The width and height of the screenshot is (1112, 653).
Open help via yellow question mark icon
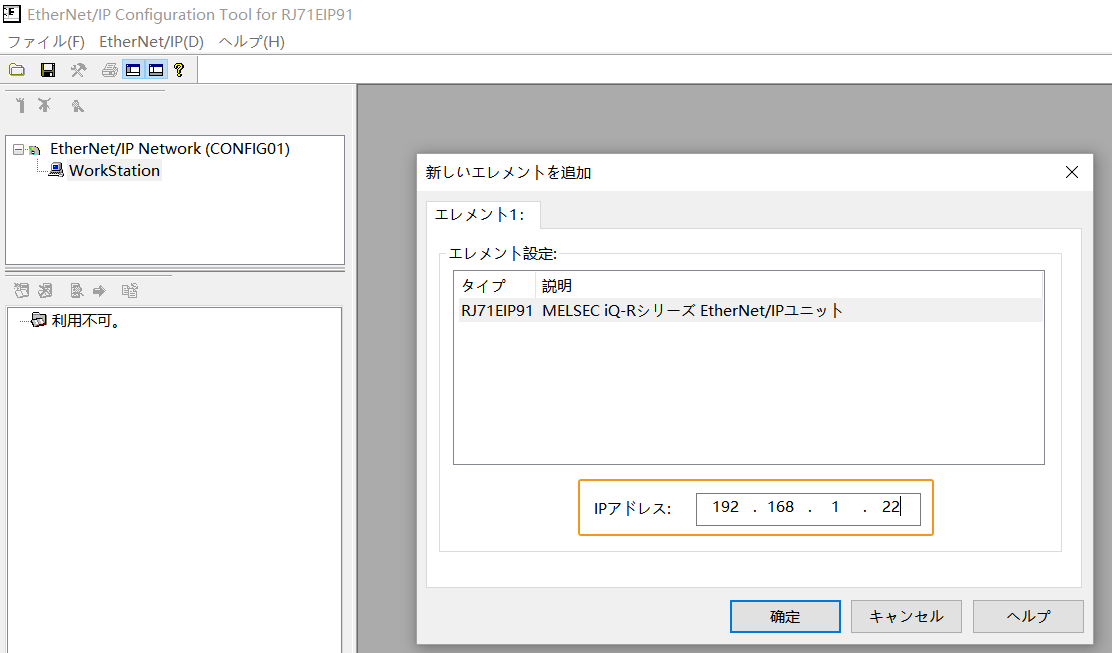(179, 69)
